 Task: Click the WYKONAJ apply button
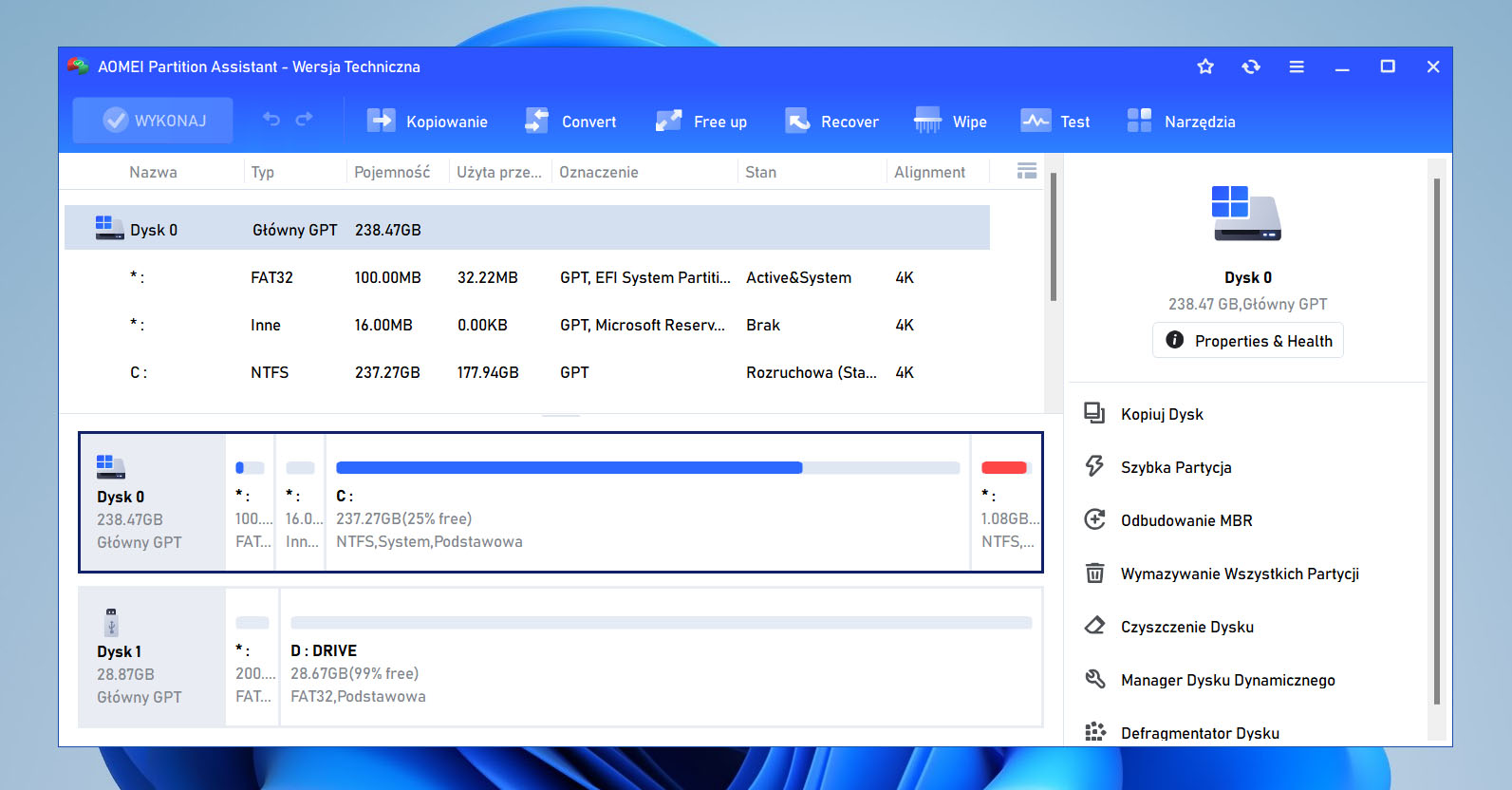coord(153,121)
